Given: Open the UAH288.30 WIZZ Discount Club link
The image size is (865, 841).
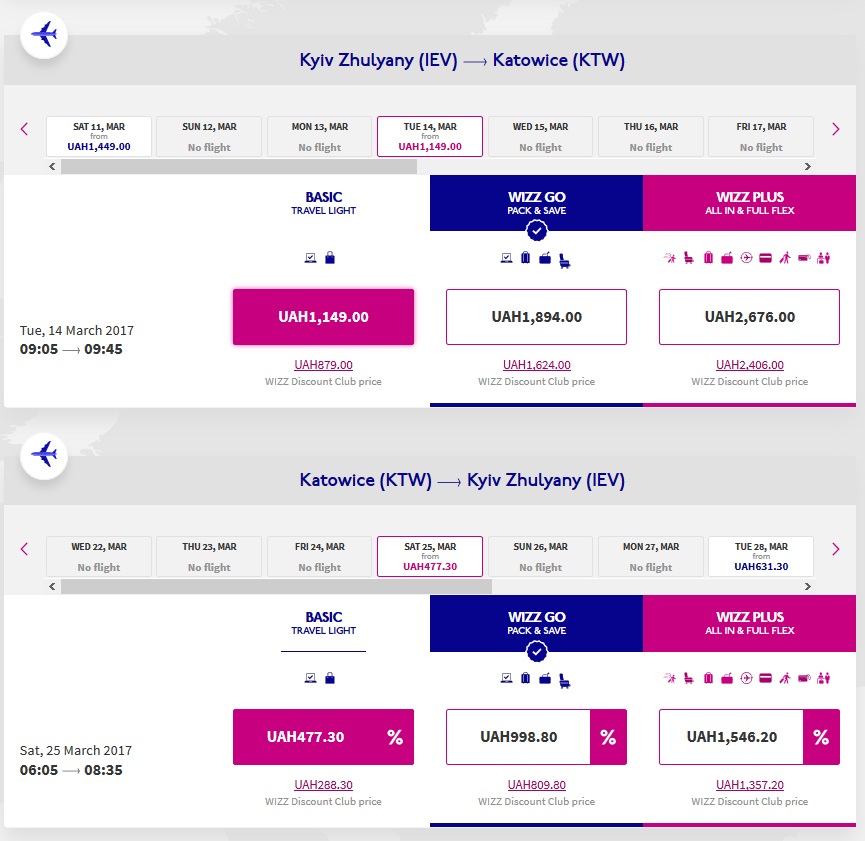Looking at the screenshot, I should point(323,785).
